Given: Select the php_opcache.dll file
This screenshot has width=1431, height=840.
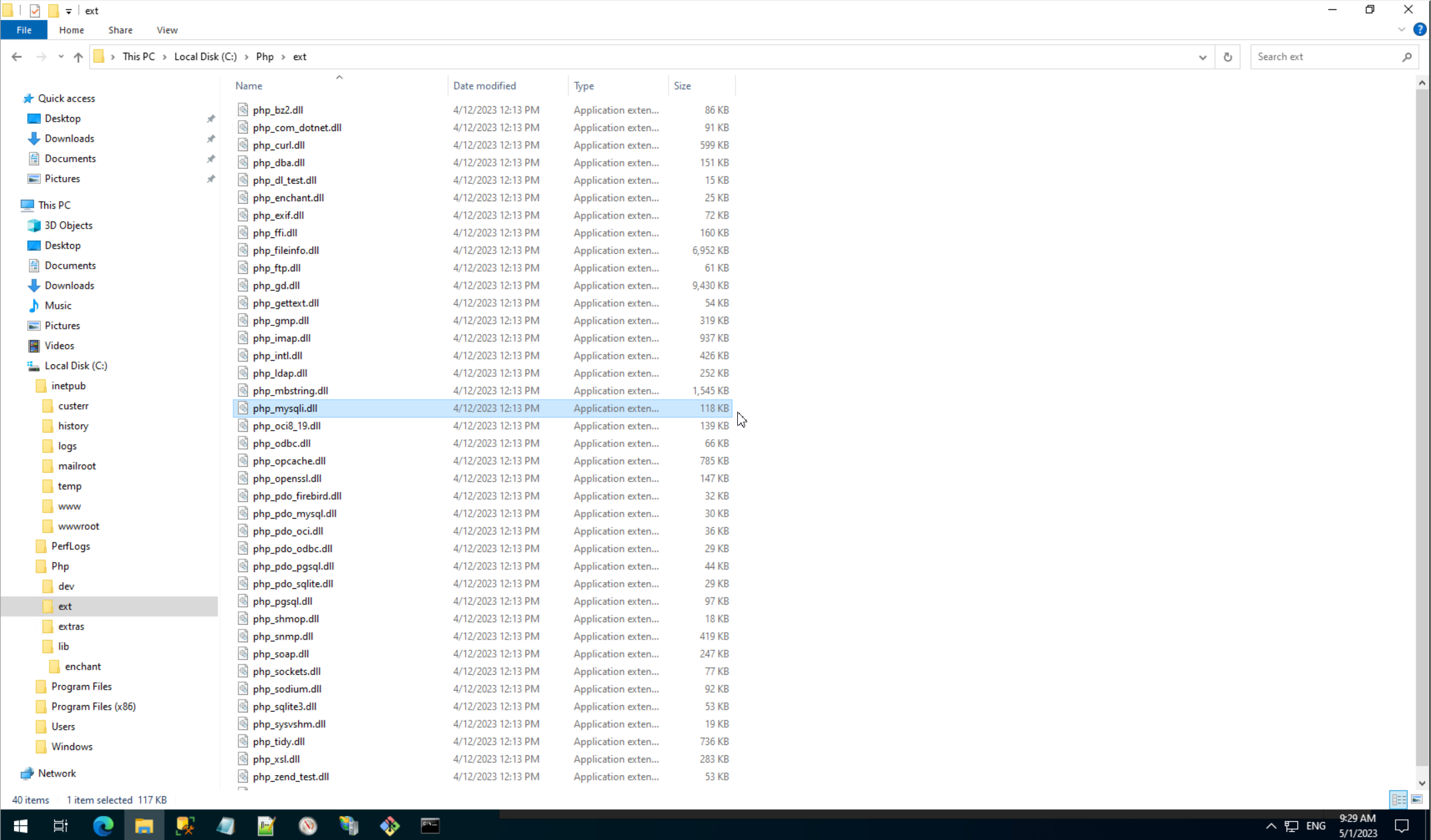Looking at the screenshot, I should coord(289,460).
